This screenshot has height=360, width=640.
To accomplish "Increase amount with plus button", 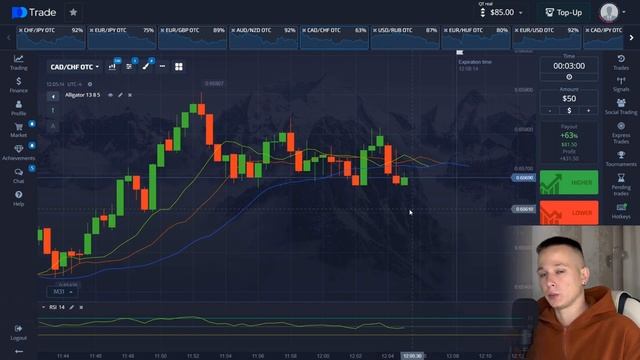I will [588, 111].
